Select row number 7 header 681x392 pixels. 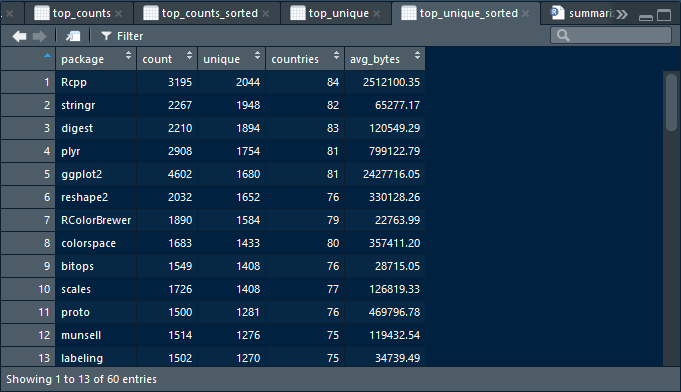28,220
